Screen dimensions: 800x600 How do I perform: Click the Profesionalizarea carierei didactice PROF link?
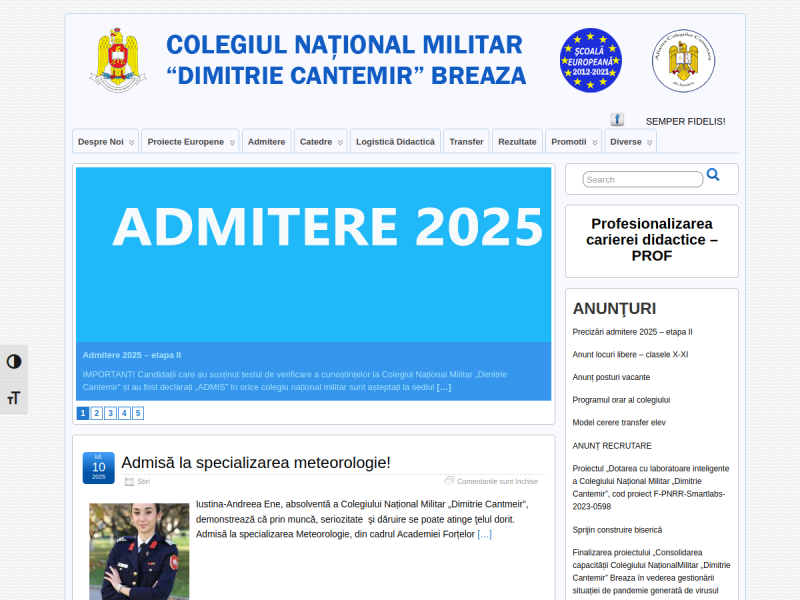click(x=652, y=241)
